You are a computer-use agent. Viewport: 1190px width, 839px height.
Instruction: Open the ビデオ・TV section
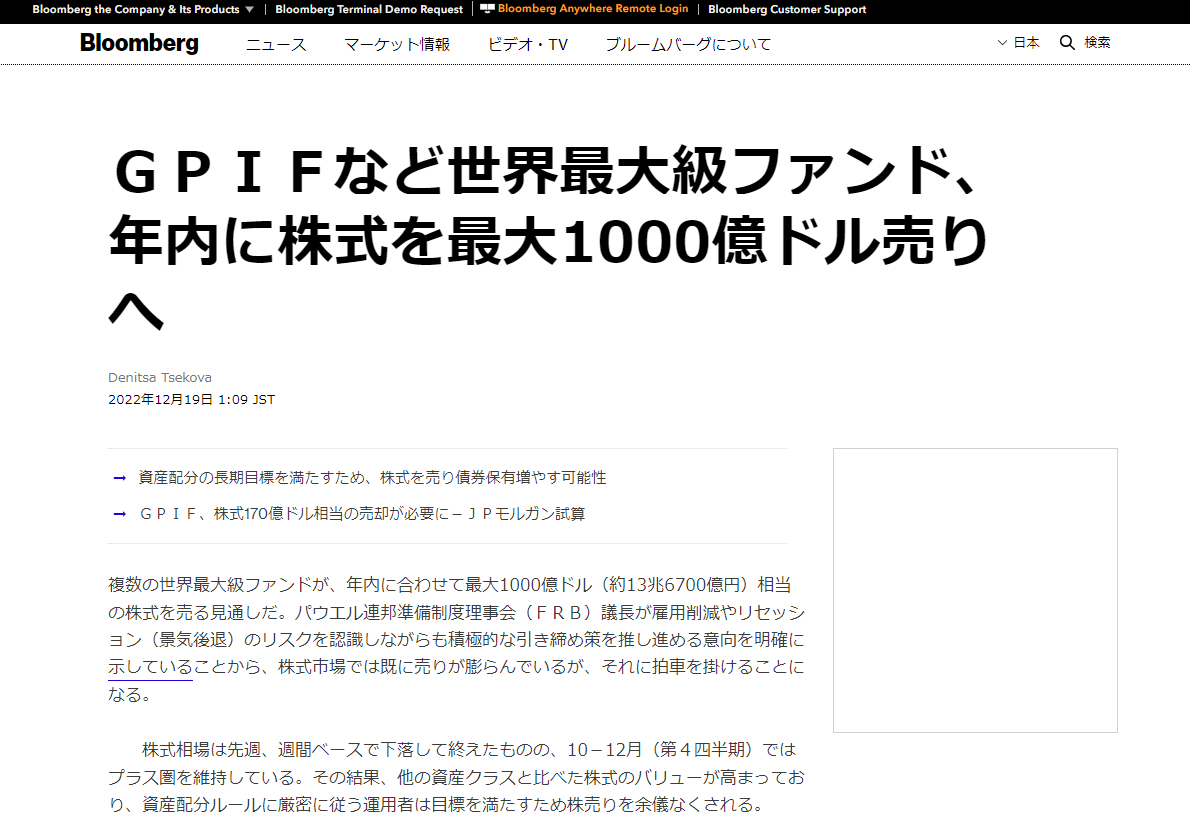click(x=527, y=44)
